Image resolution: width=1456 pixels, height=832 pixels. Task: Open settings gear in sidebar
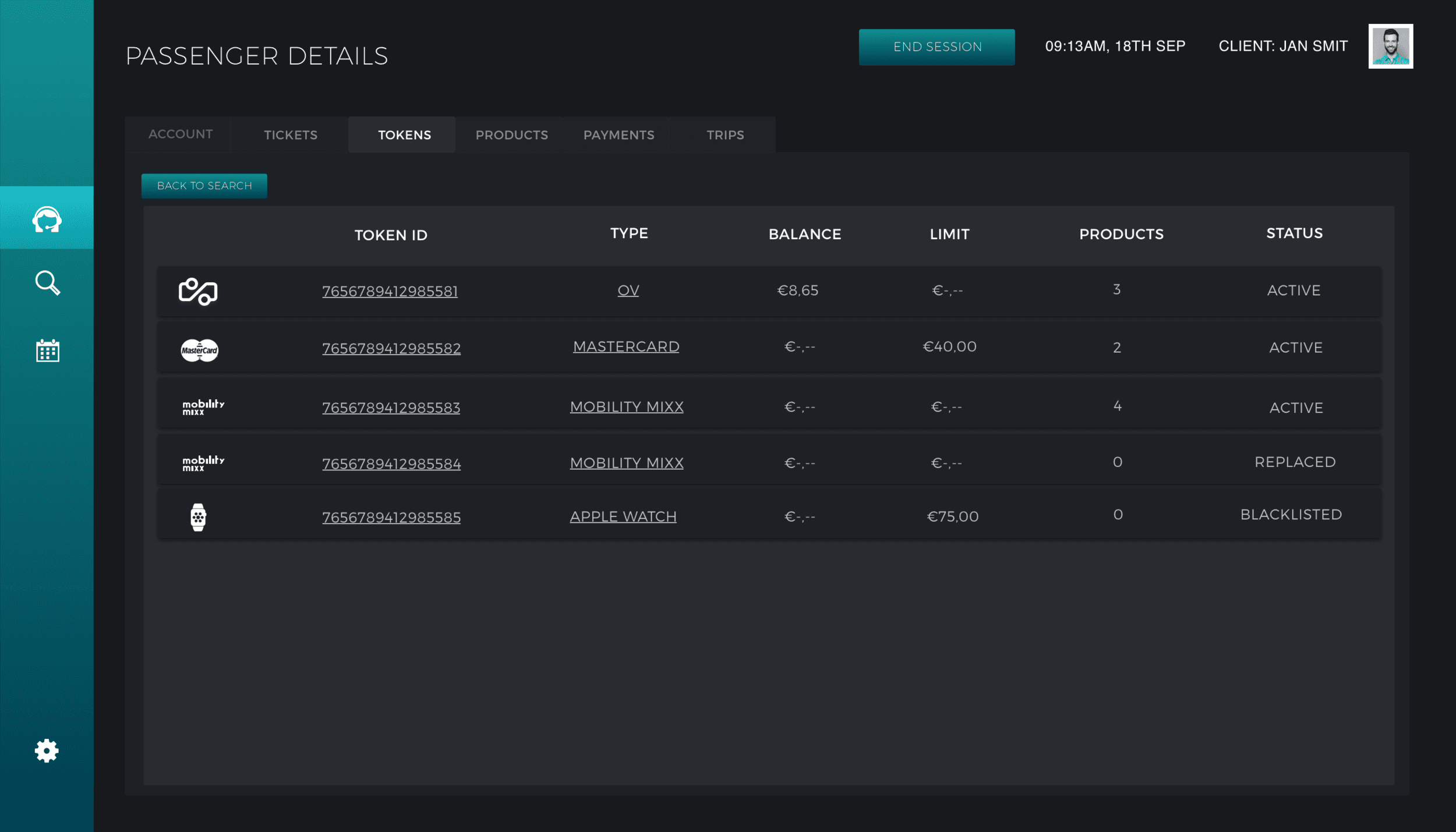click(x=47, y=750)
